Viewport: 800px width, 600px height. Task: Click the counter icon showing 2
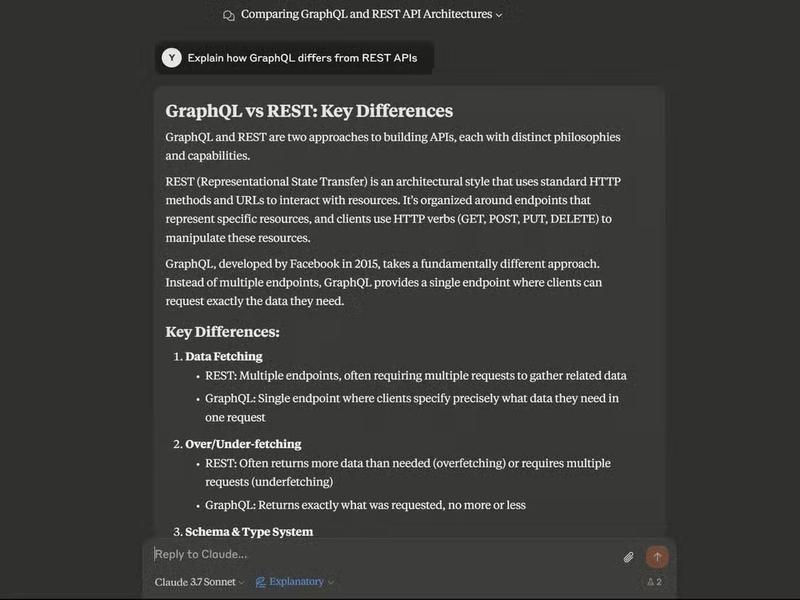(x=654, y=582)
